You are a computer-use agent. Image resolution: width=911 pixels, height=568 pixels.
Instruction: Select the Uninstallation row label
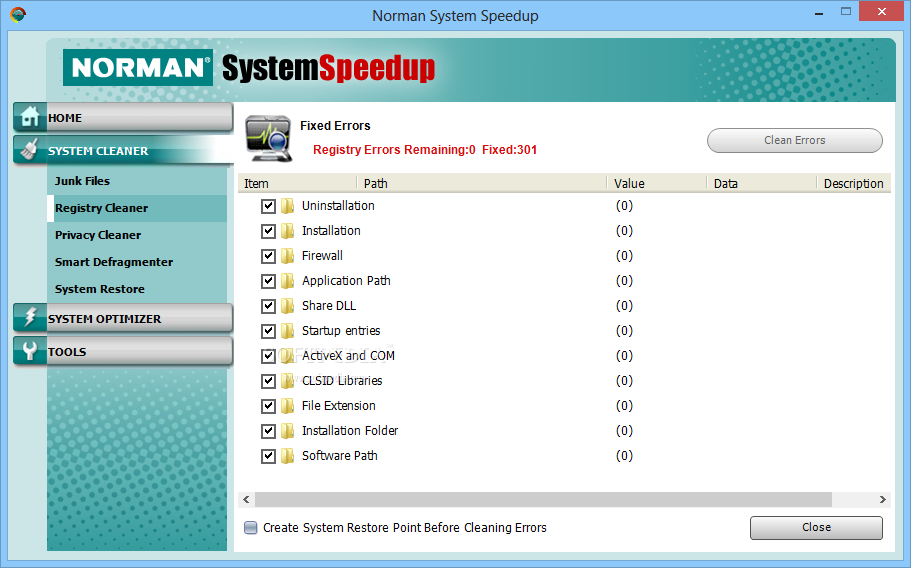pos(338,206)
